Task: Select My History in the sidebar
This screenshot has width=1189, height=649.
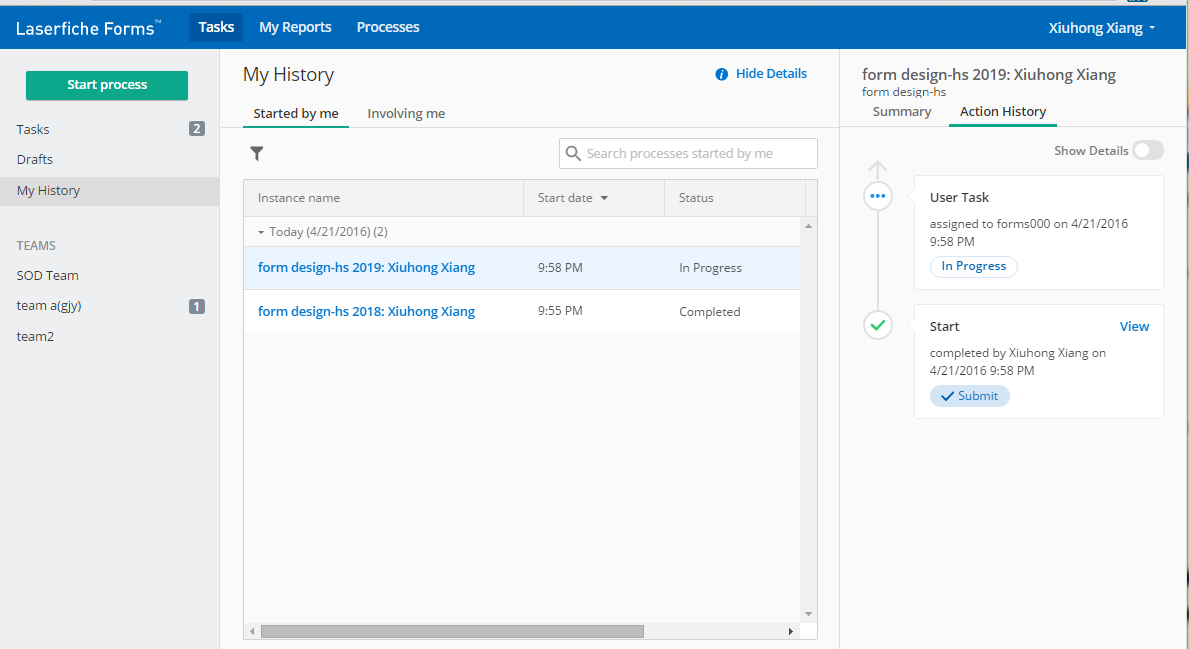Action: 109,191
